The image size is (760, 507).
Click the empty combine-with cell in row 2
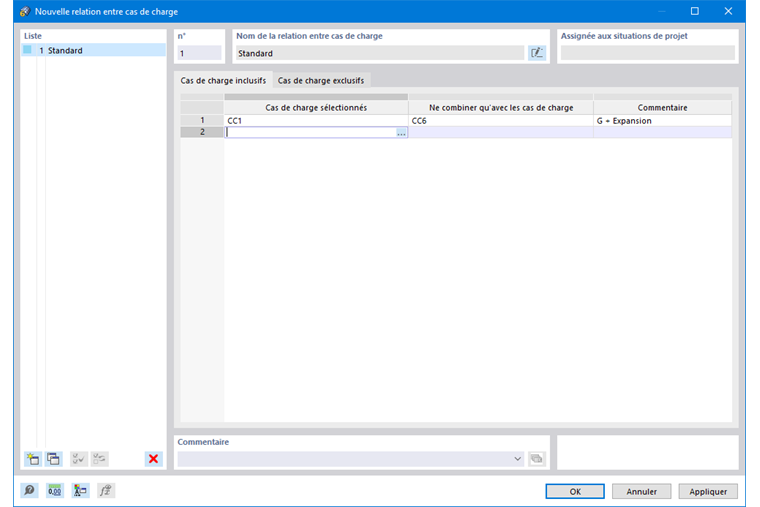point(501,132)
